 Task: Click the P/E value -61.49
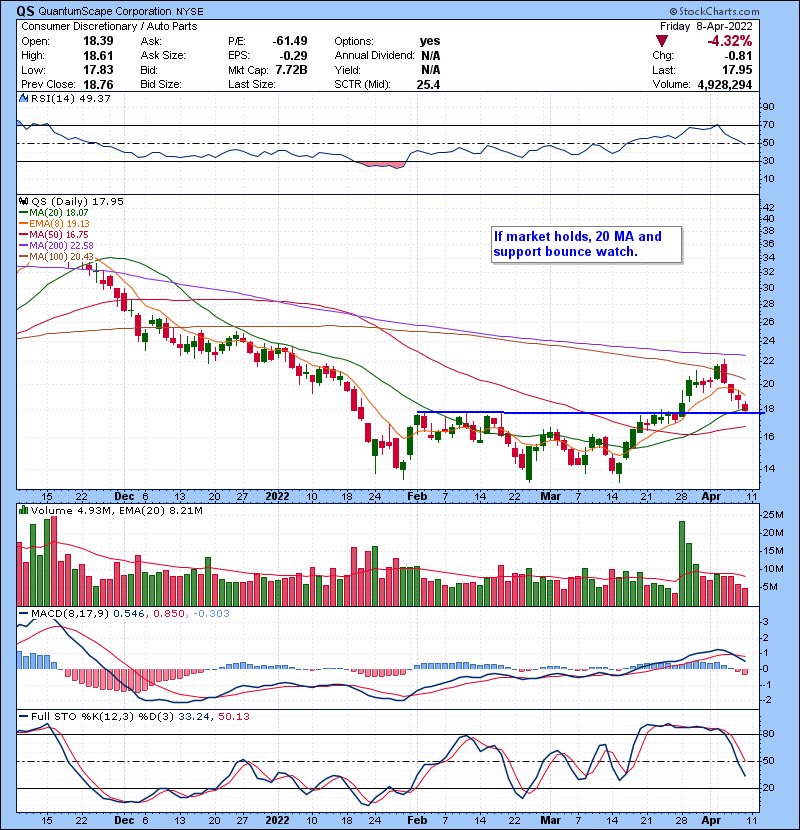[290, 41]
